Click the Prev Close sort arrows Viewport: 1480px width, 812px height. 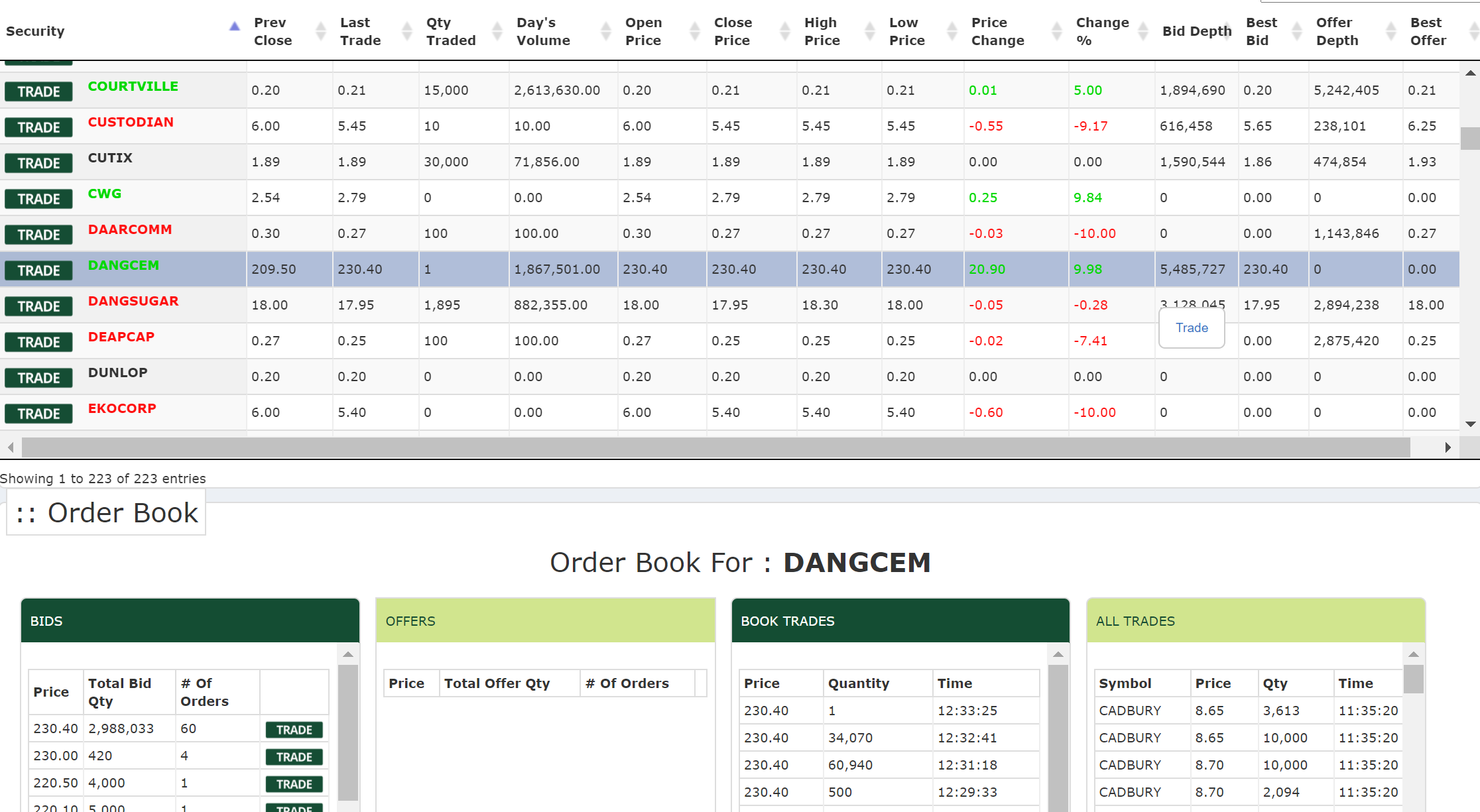[x=321, y=31]
